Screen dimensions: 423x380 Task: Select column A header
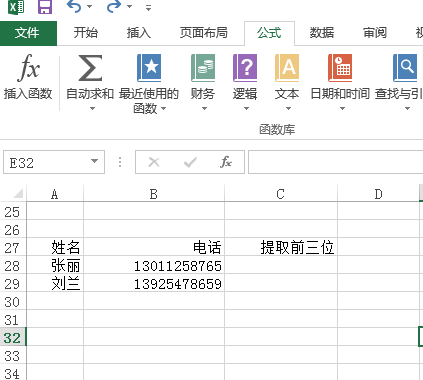tap(55, 194)
